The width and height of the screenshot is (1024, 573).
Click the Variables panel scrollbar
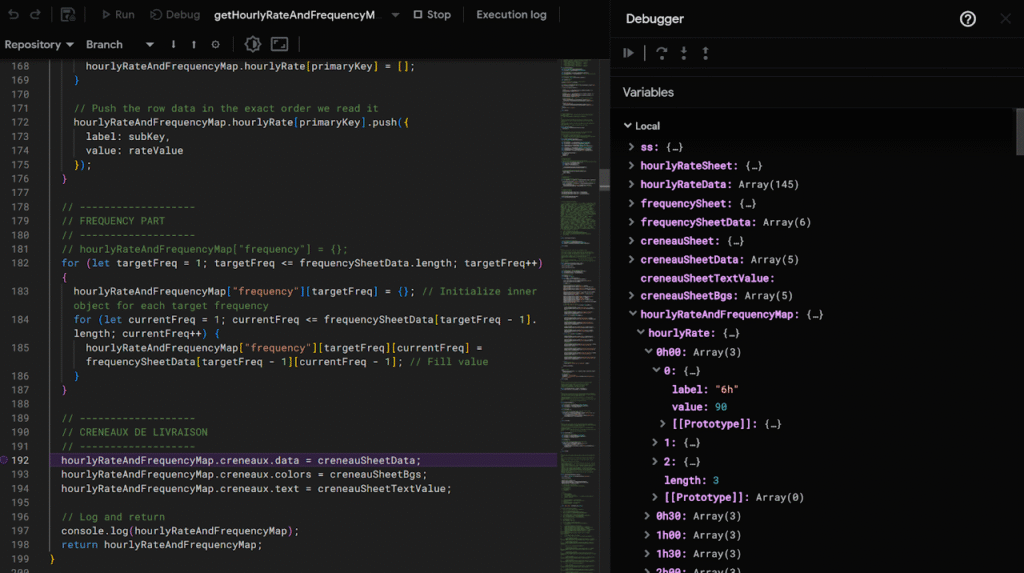pyautogui.click(x=1019, y=130)
